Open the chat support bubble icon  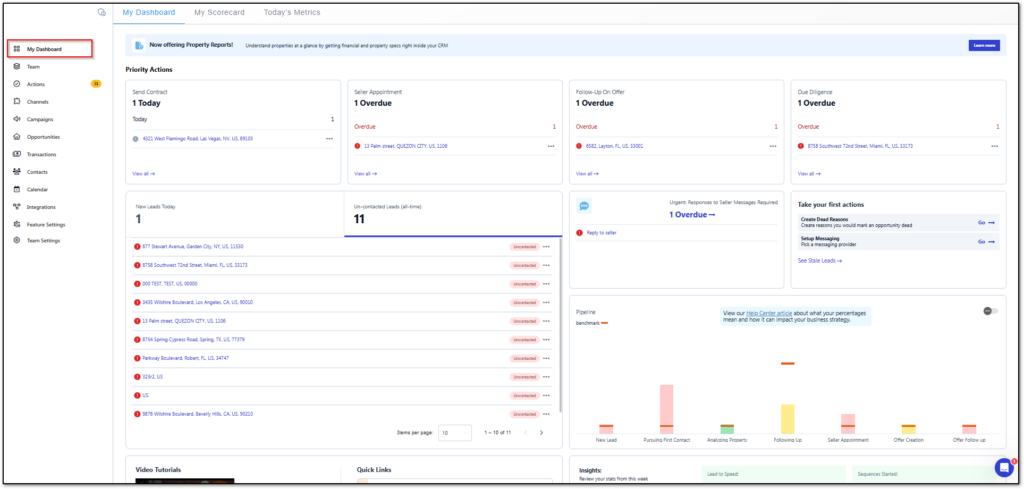pyautogui.click(x=1003, y=467)
